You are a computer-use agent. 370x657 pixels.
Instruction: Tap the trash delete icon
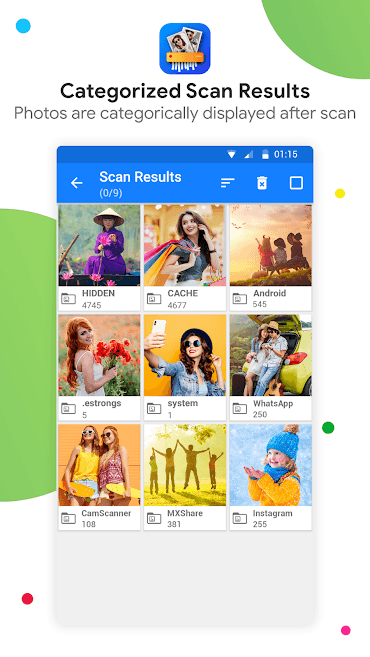[262, 183]
